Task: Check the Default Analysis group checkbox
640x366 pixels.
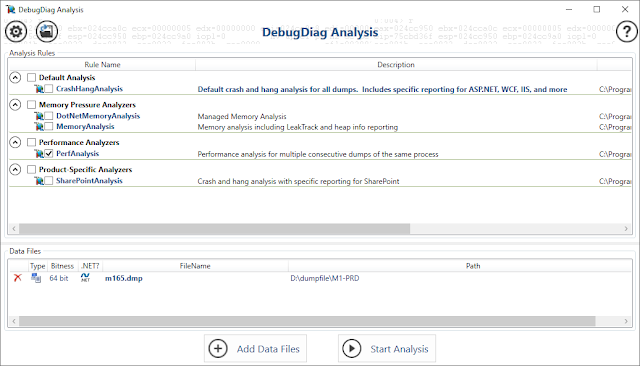Action: point(31,78)
